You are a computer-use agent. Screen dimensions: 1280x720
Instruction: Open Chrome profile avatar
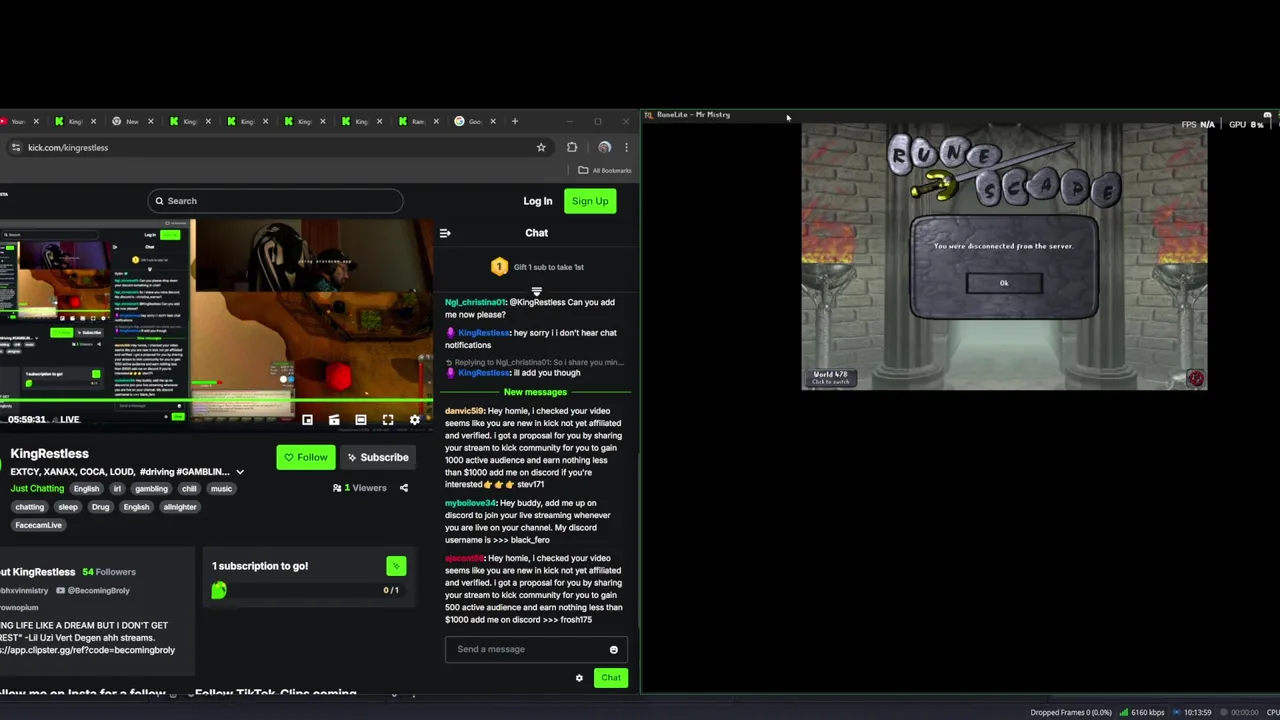tap(604, 148)
